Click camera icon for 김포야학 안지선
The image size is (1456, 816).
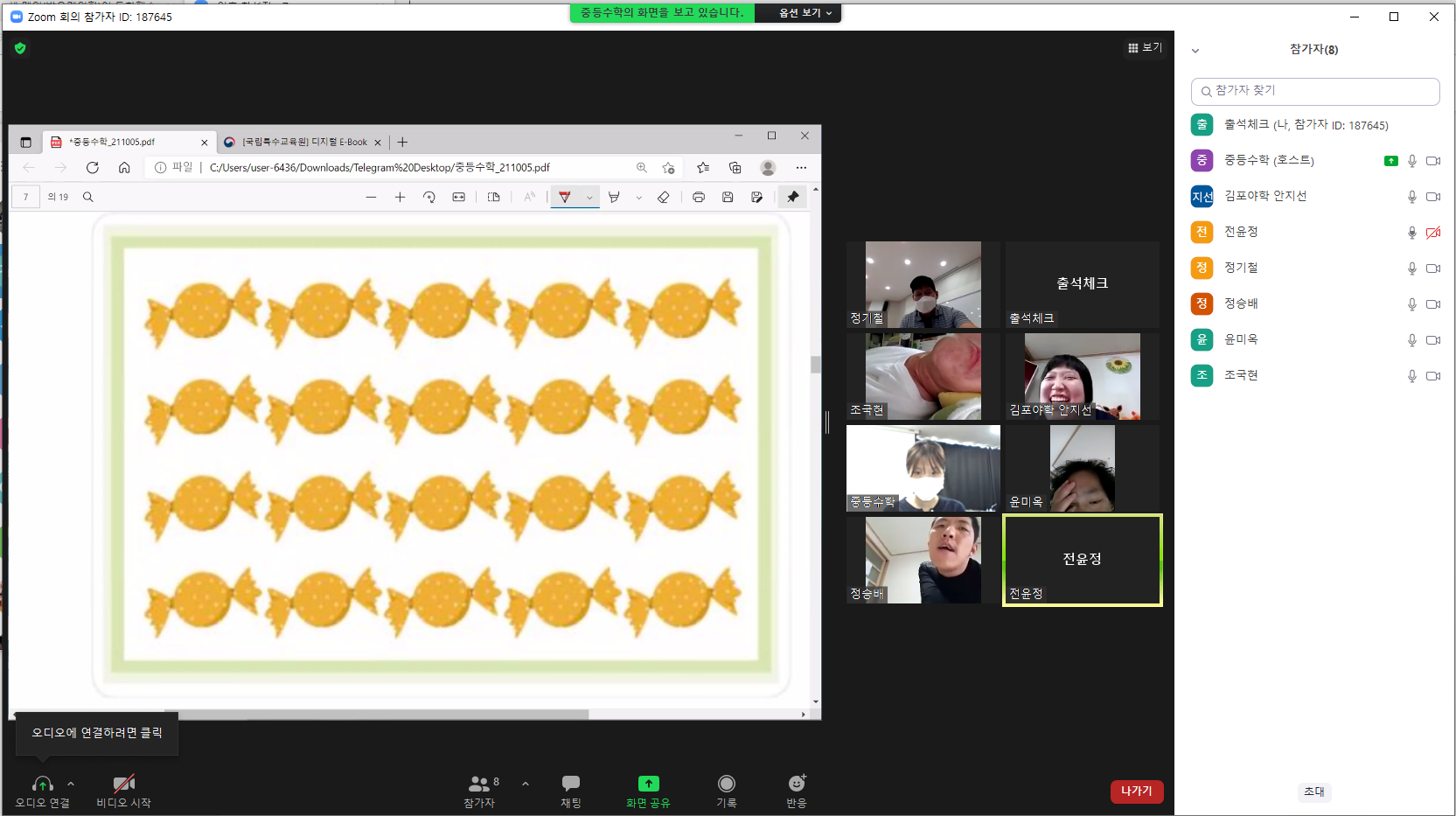pos(1433,197)
